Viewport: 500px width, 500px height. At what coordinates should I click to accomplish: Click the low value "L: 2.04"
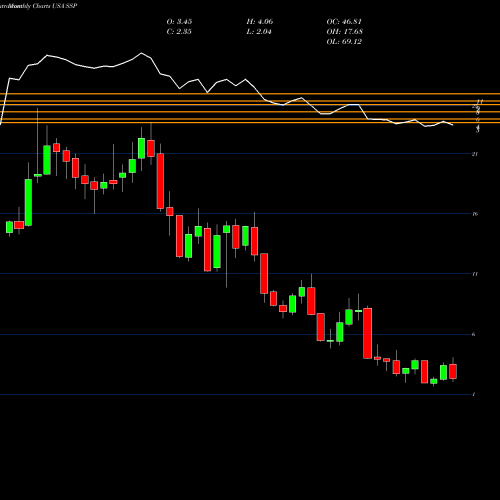[x=259, y=32]
